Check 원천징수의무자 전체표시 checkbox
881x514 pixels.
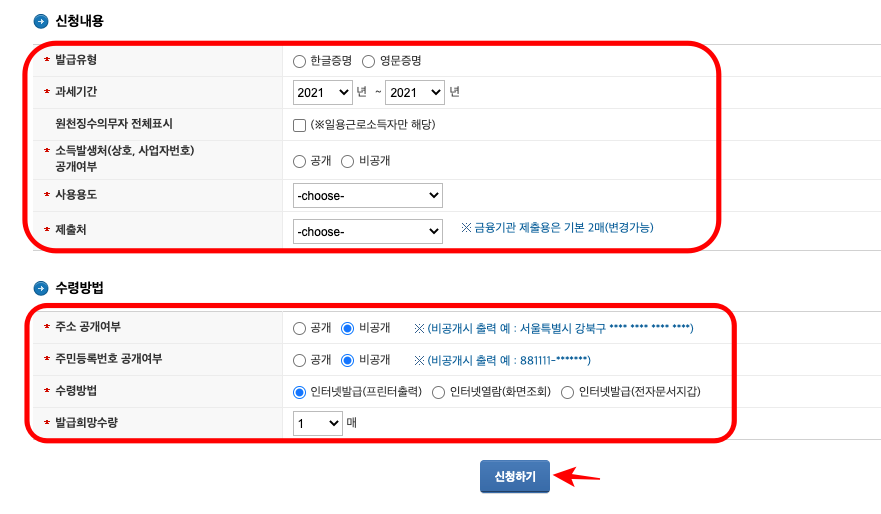coord(299,125)
